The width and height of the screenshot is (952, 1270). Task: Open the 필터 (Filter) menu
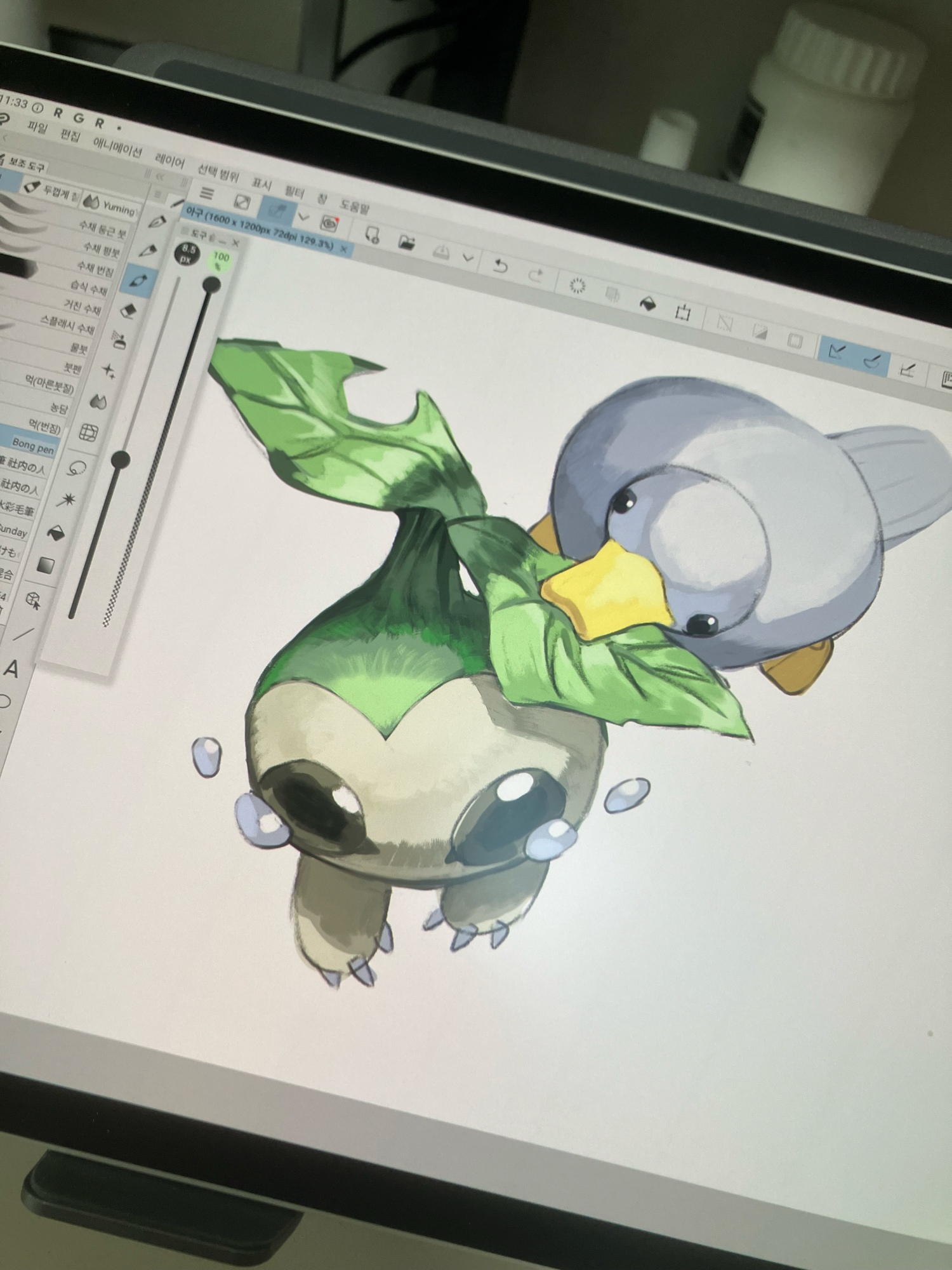294,192
